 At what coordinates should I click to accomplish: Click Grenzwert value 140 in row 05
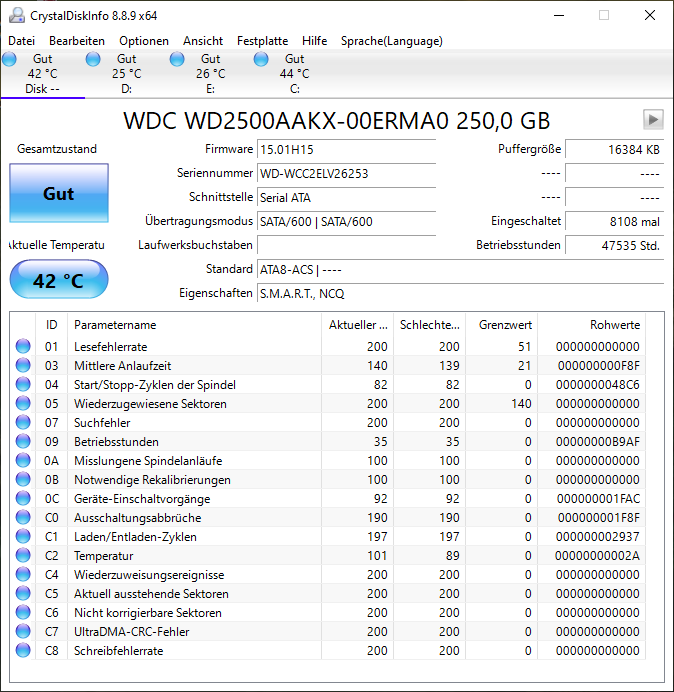521,404
